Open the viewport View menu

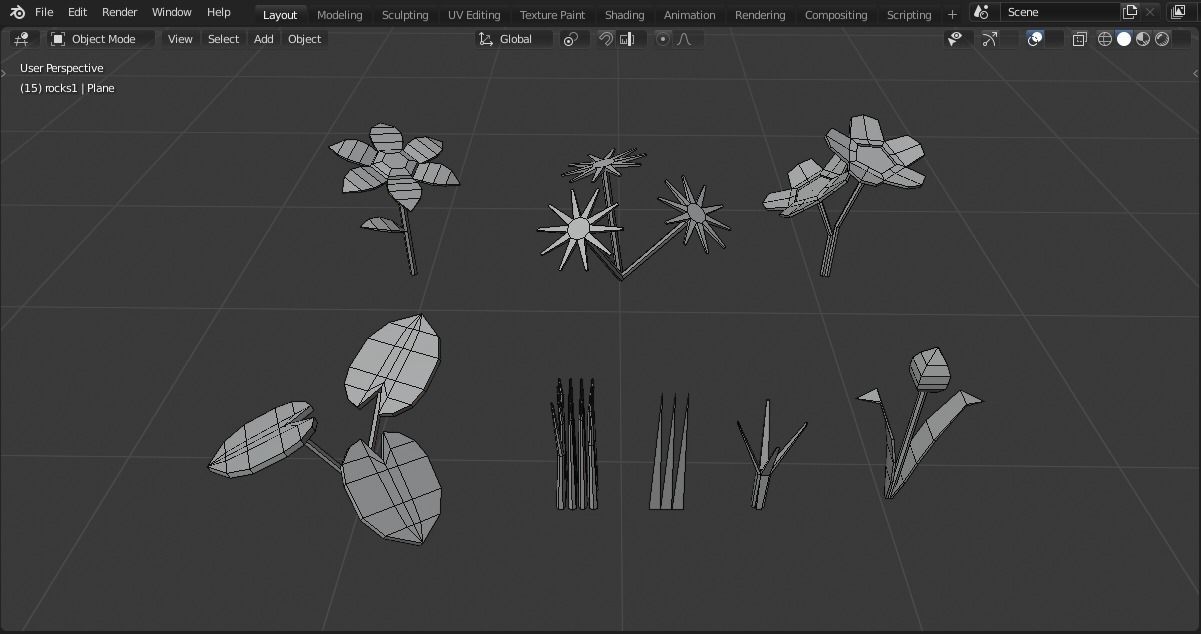coord(180,39)
